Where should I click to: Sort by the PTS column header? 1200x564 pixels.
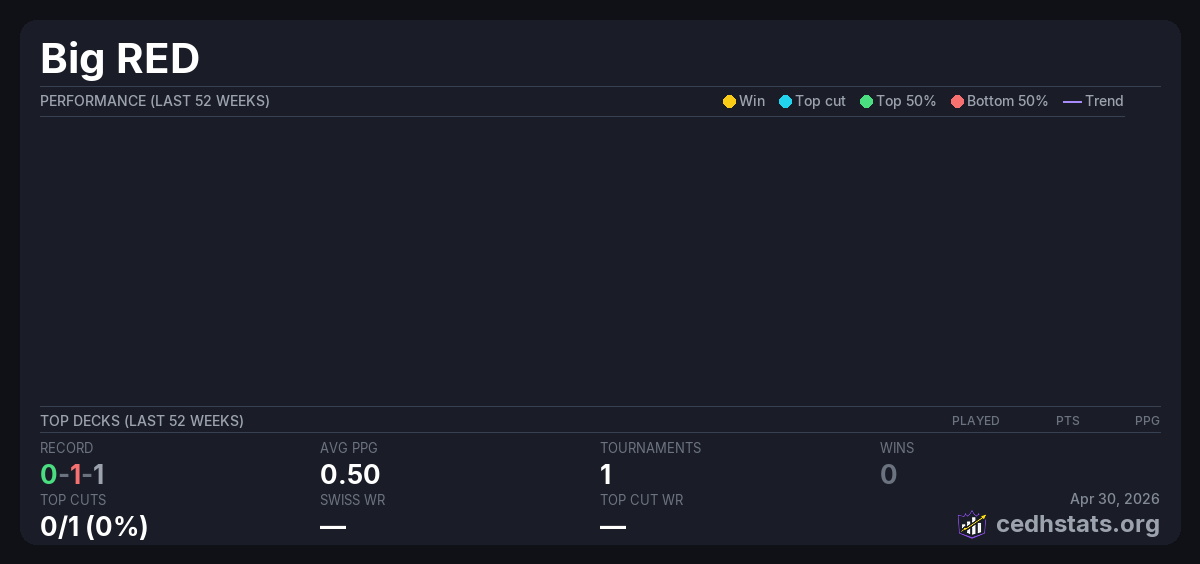pos(1067,421)
